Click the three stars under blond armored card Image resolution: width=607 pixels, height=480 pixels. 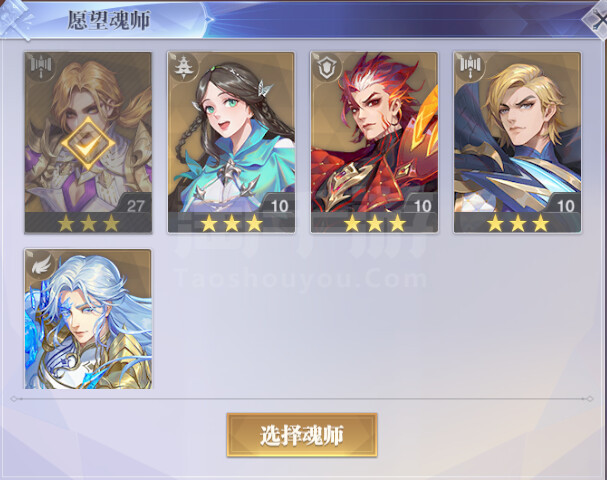point(518,223)
